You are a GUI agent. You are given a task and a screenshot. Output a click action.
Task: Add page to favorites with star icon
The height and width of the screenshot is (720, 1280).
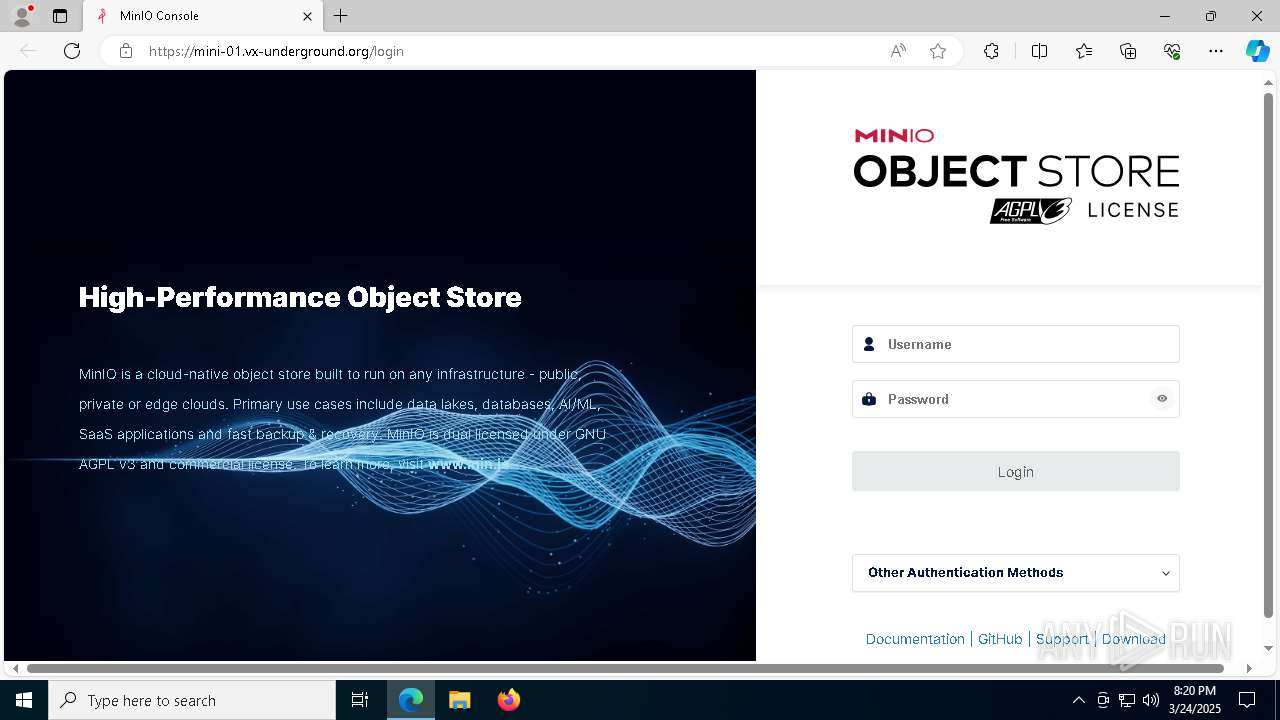938,51
